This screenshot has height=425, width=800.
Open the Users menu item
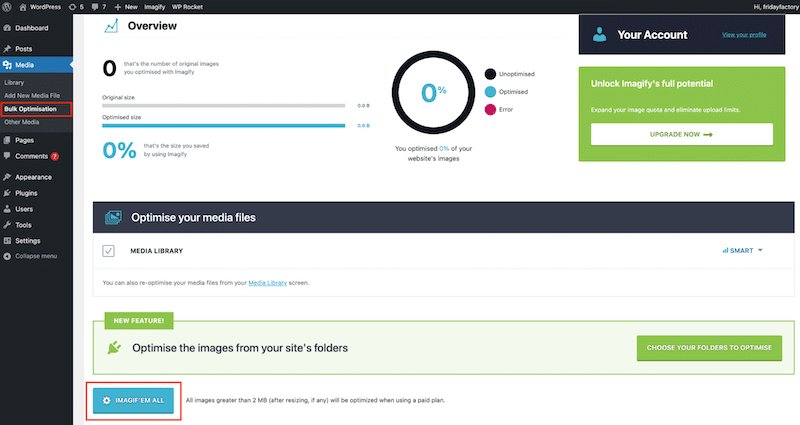pyautogui.click(x=24, y=209)
